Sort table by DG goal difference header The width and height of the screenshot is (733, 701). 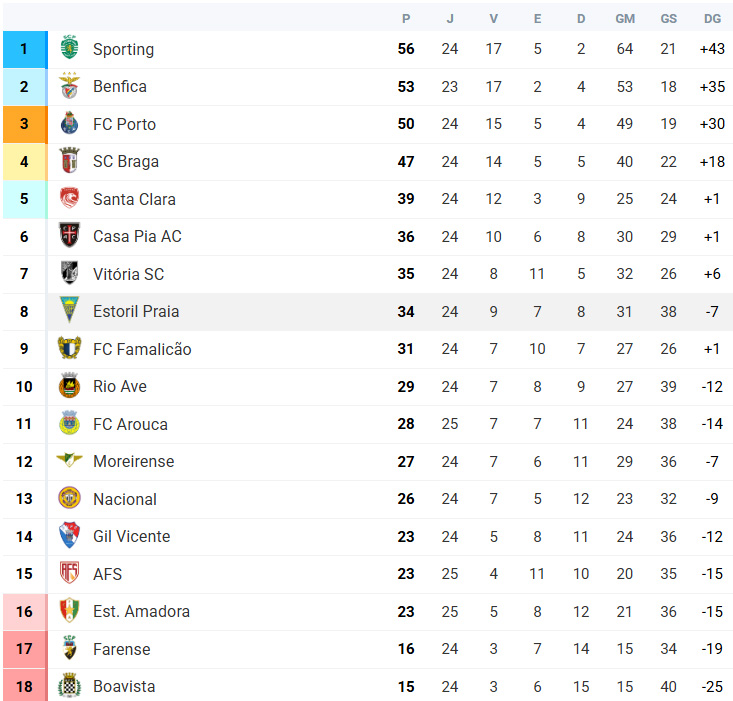tap(712, 19)
